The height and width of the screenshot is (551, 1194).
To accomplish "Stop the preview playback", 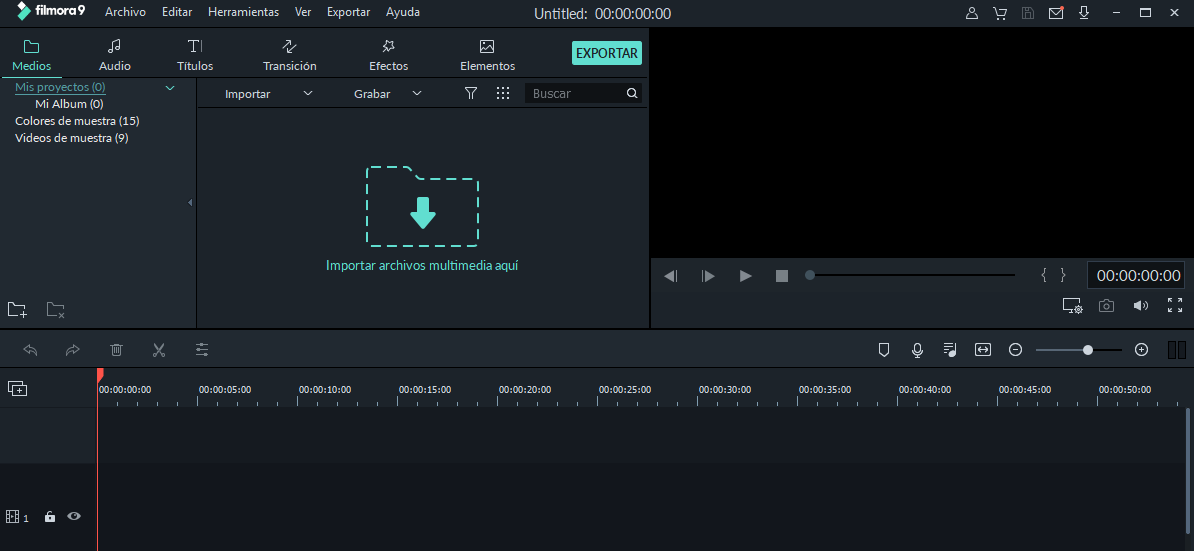I will coord(782,276).
